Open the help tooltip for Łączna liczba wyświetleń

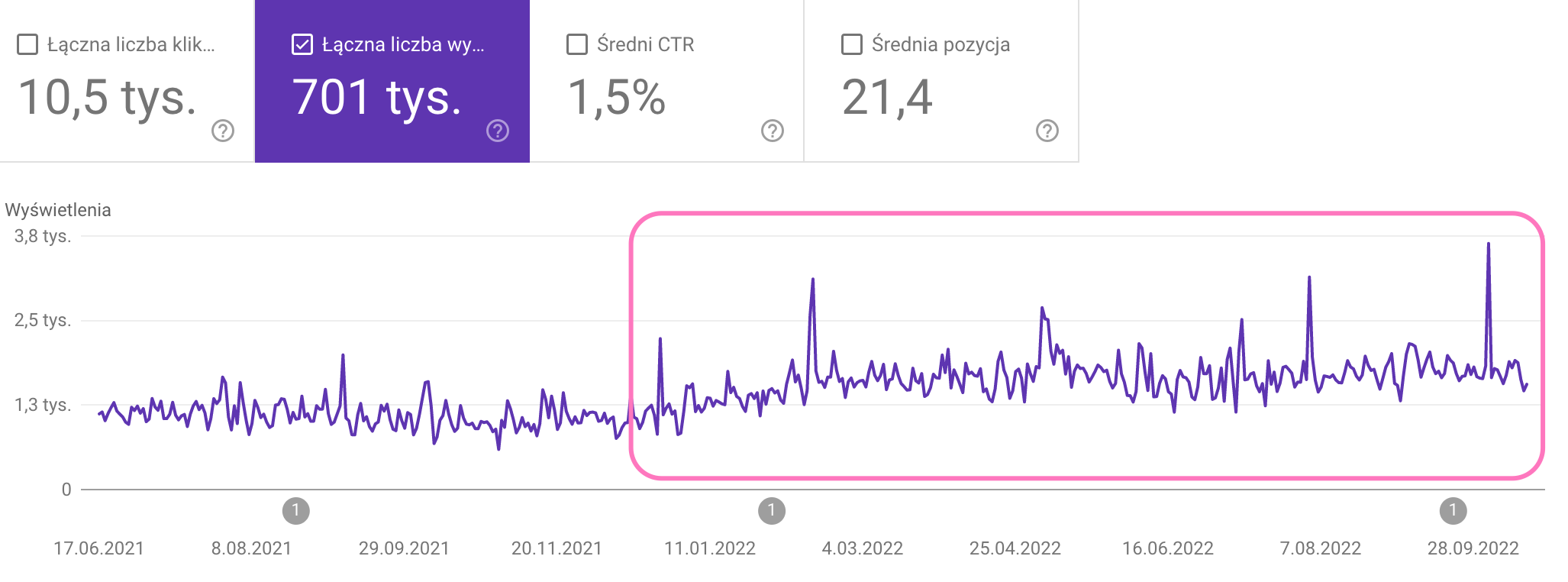coord(497,131)
